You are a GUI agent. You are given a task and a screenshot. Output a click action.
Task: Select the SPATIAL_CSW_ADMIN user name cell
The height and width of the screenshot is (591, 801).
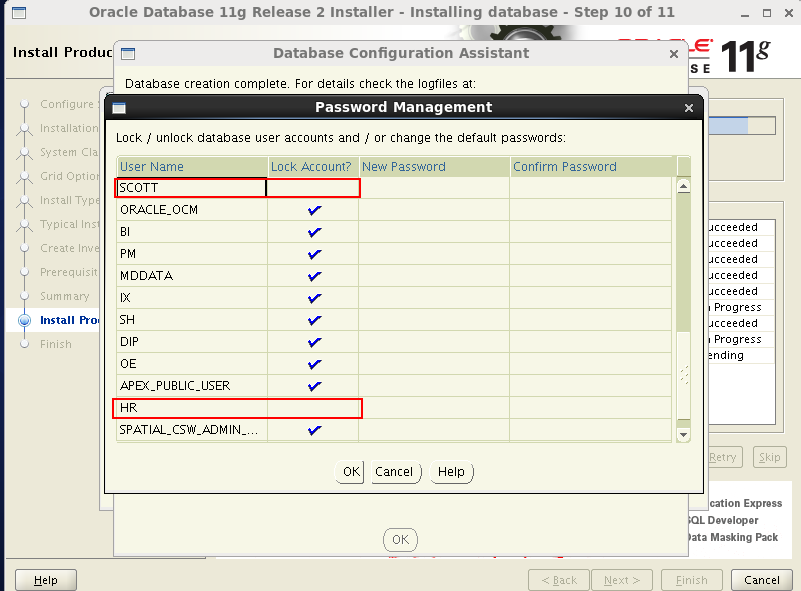click(x=192, y=430)
